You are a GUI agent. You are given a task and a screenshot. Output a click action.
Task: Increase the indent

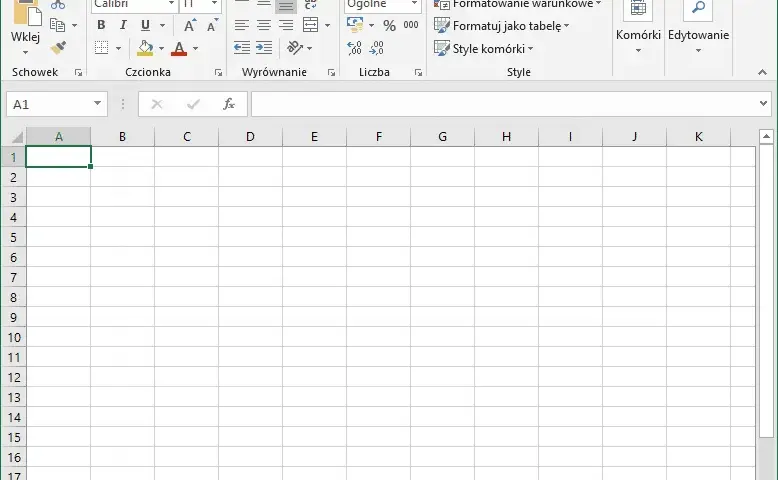point(264,48)
